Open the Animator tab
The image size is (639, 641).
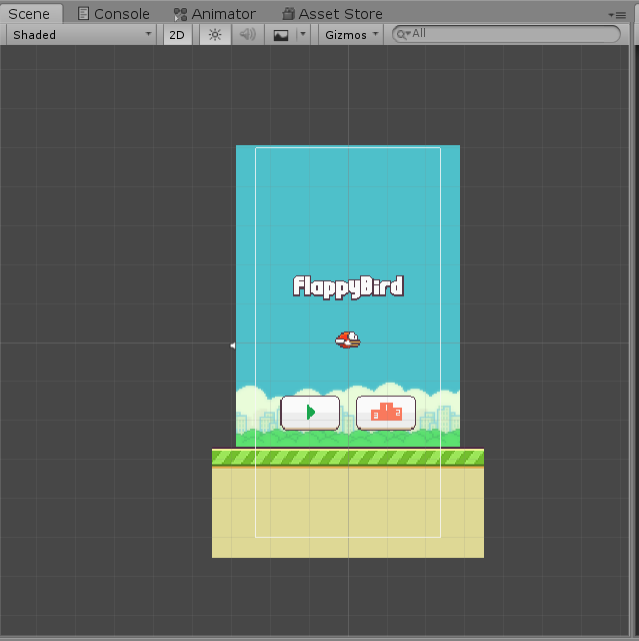[215, 14]
